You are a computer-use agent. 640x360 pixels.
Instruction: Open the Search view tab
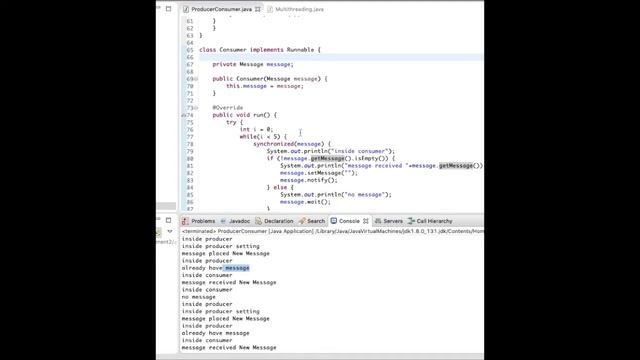tap(316, 221)
